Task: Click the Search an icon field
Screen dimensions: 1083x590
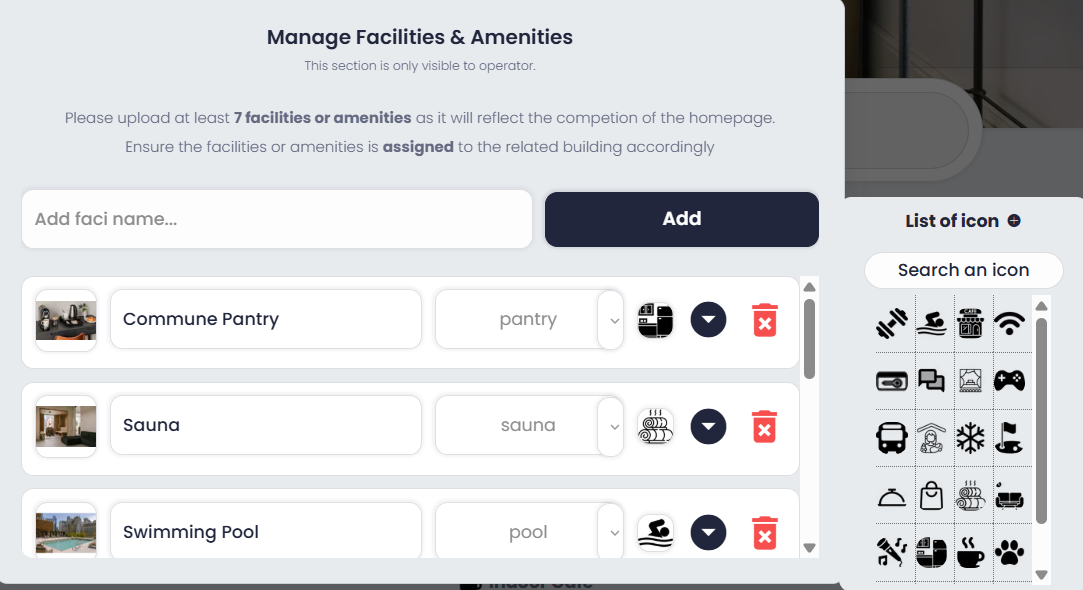Action: (963, 270)
